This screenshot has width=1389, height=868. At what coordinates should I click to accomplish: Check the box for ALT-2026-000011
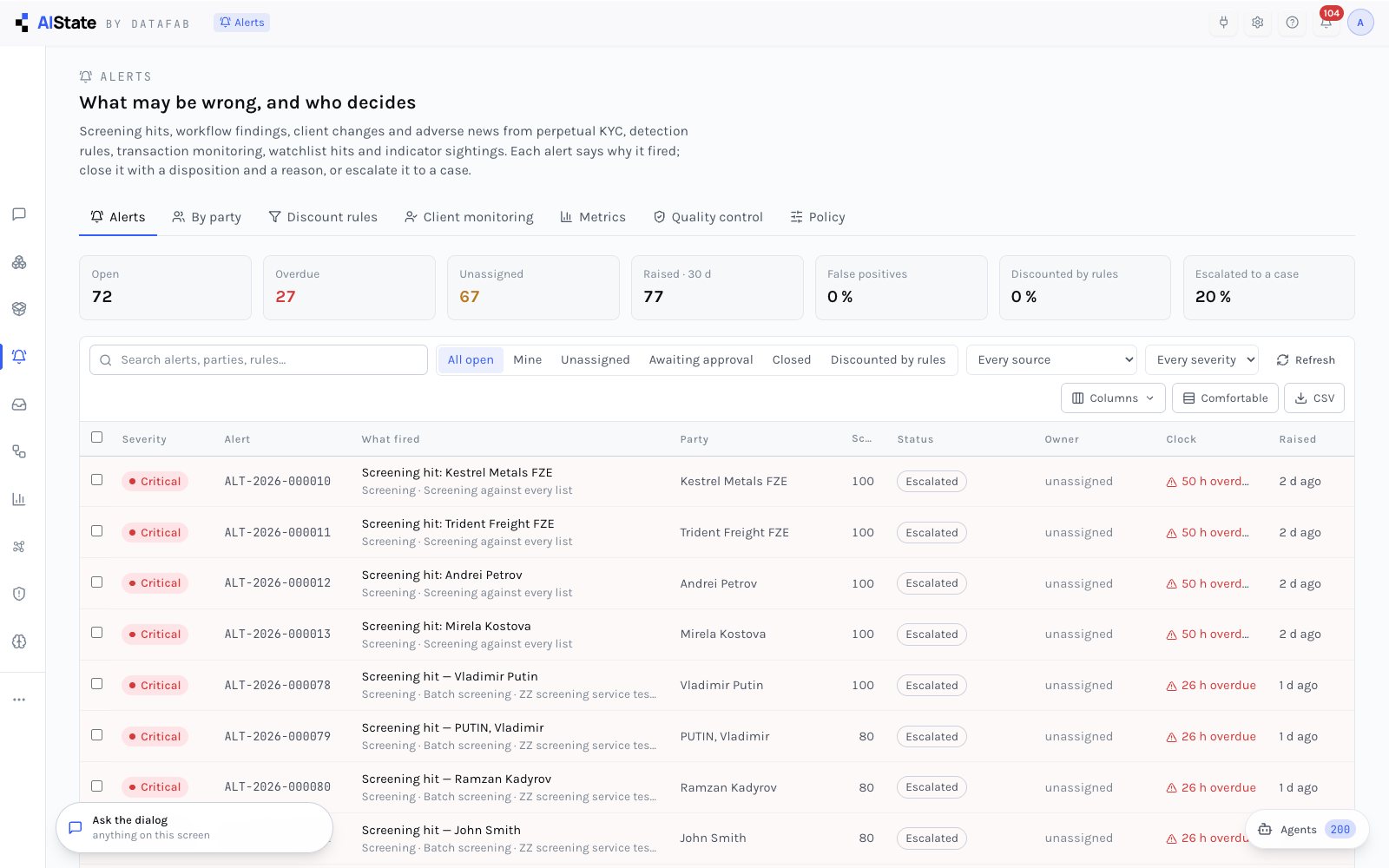tap(96, 531)
